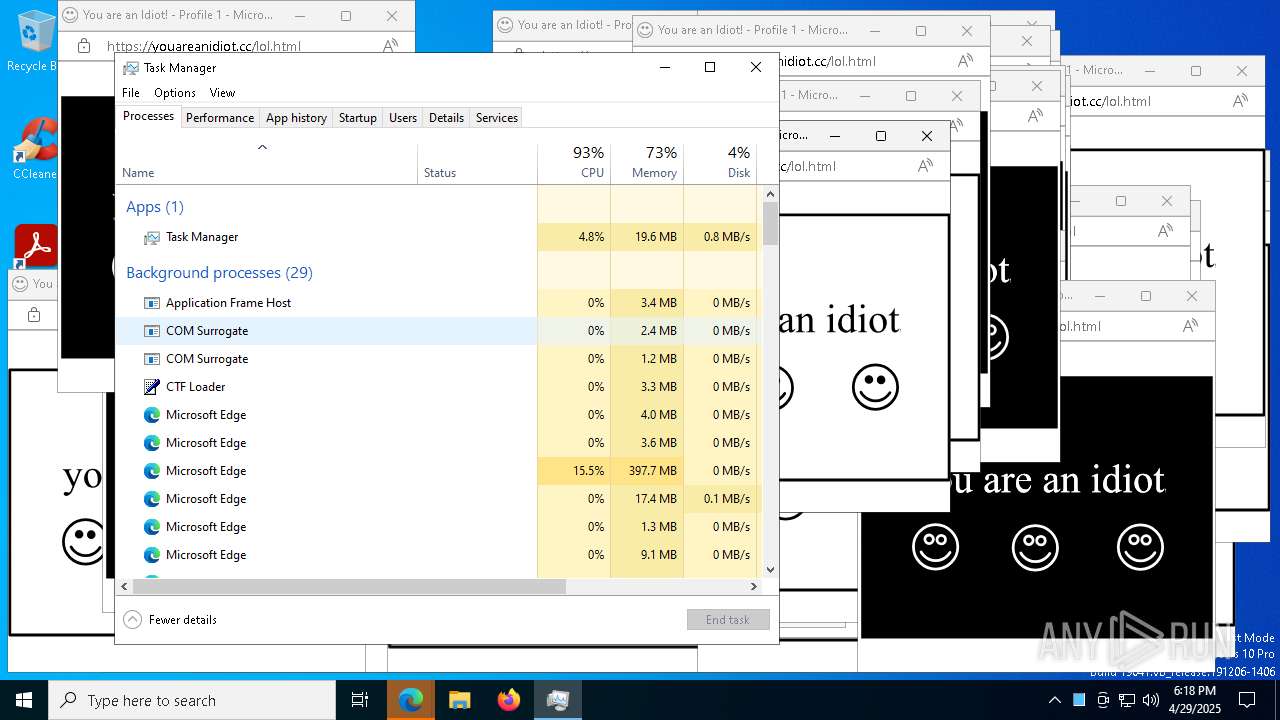Click the smiley face under 'an idiot' text
Viewport: 1280px width, 720px height.
pos(875,388)
